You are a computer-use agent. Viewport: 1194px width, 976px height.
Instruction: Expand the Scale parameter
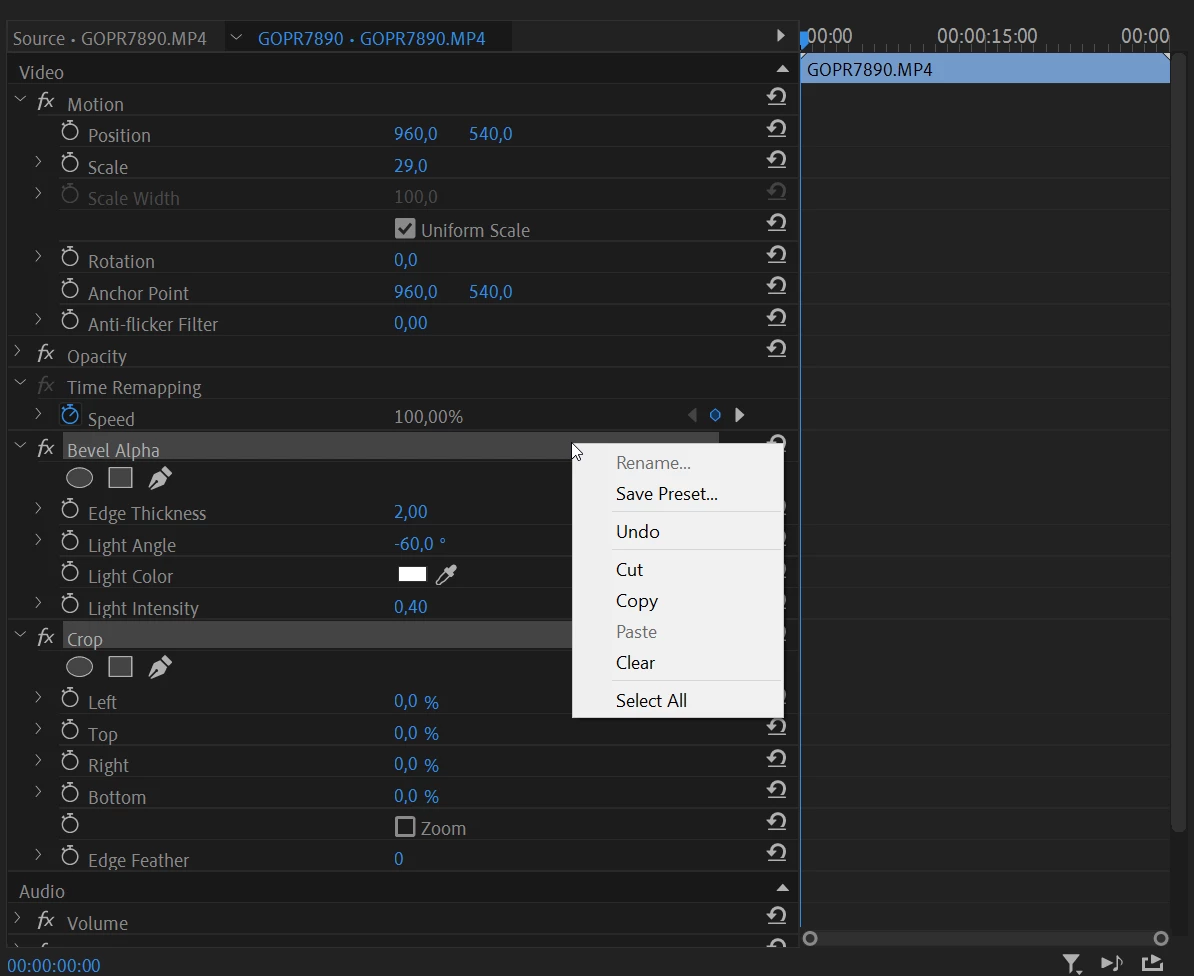(x=38, y=161)
